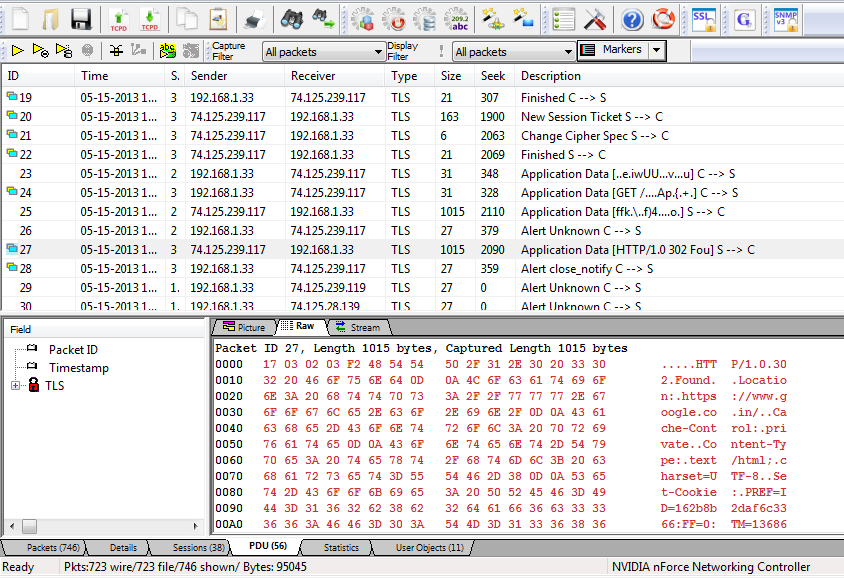Start capture with the yellow play arrow
This screenshot has width=844, height=578.
[x=18, y=50]
